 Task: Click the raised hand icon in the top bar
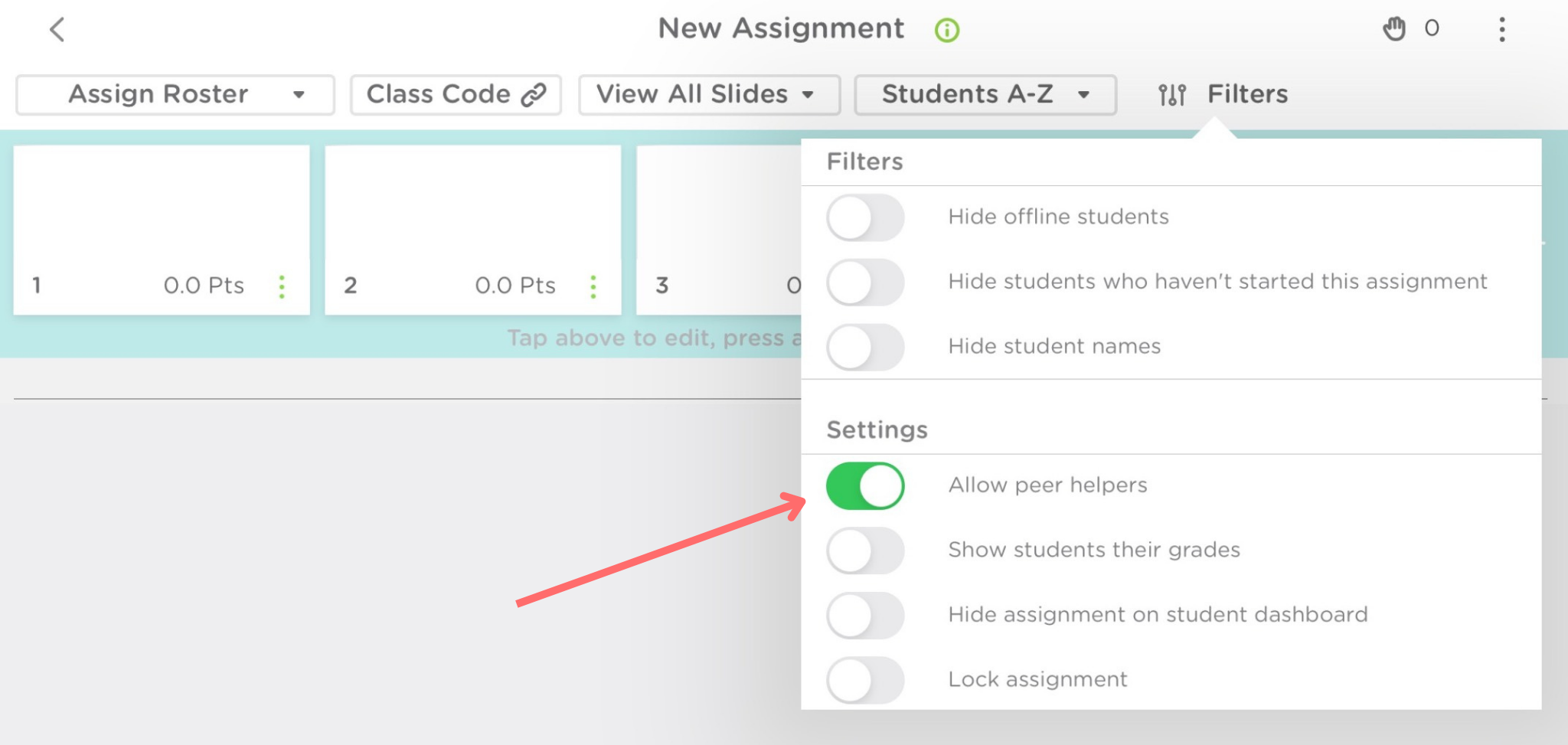[1395, 29]
